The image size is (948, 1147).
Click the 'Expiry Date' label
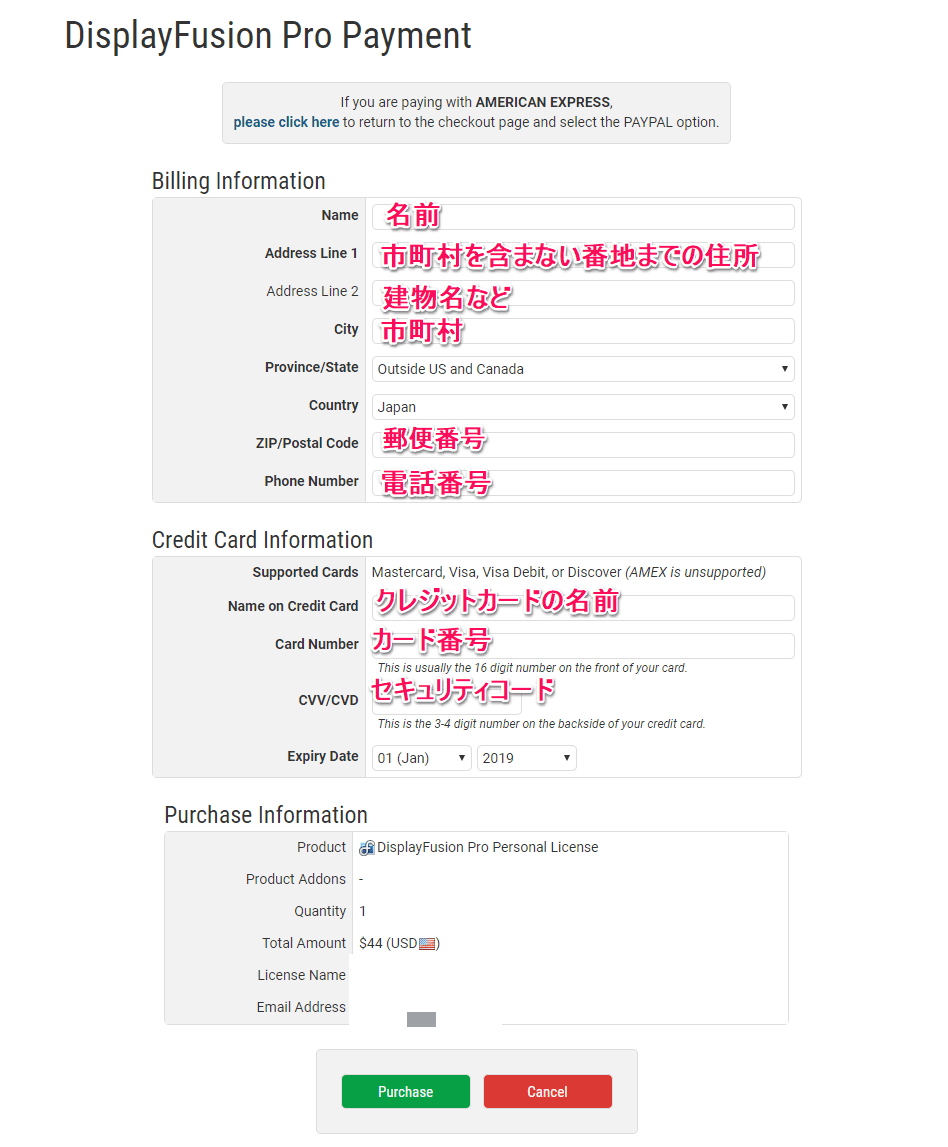coord(323,756)
